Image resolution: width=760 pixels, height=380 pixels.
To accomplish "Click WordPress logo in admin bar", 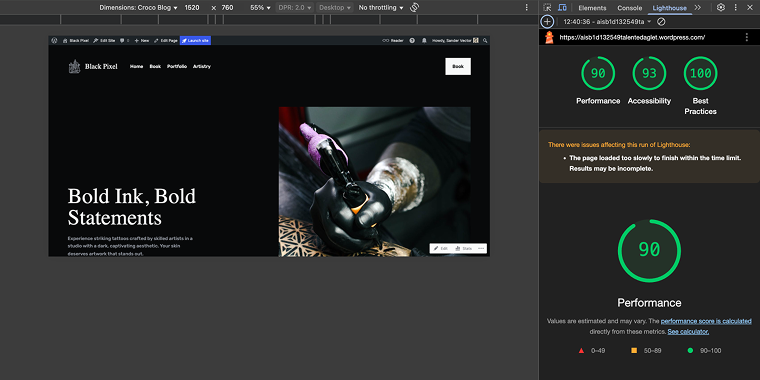I will pyautogui.click(x=55, y=41).
